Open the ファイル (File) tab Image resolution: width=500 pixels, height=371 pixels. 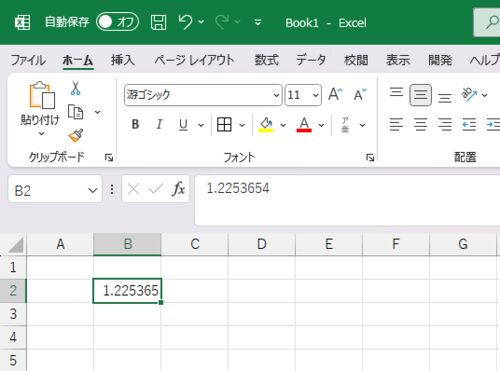point(28,60)
